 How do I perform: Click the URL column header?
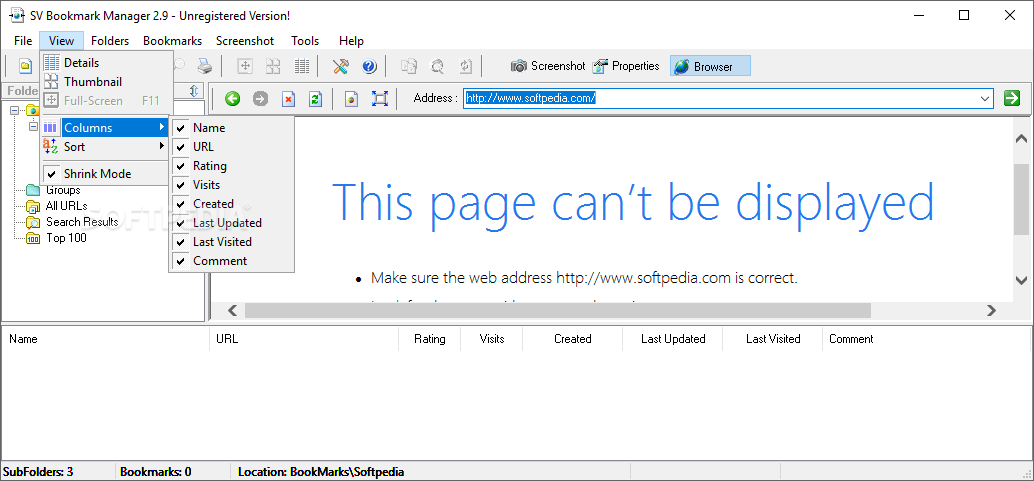point(304,339)
